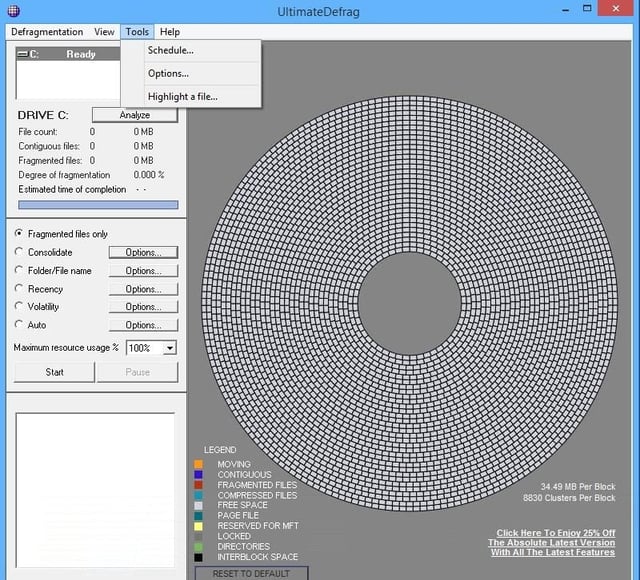
Task: Click the MOVING orange color swatch
Action: click(198, 464)
